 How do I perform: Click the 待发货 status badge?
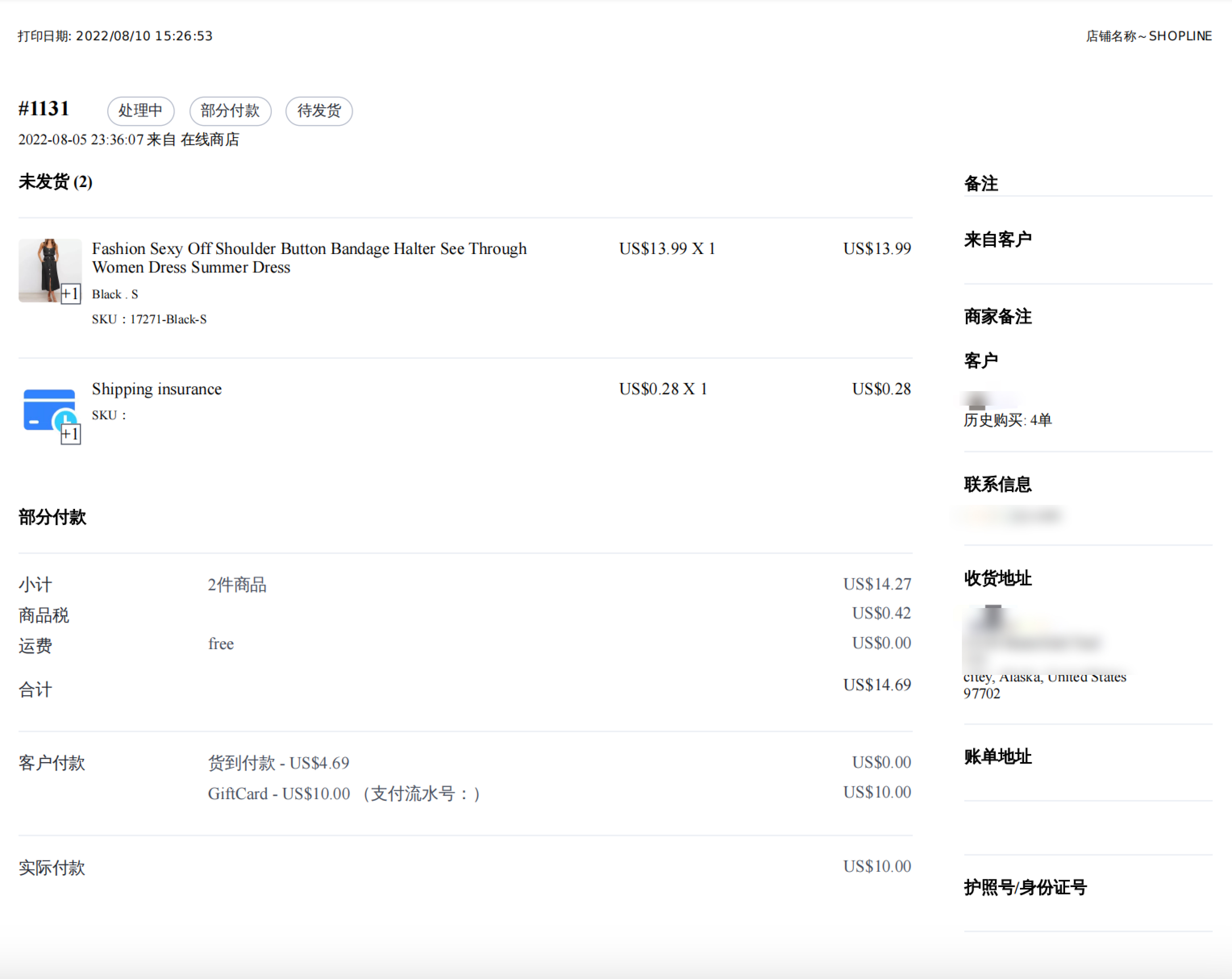click(319, 111)
